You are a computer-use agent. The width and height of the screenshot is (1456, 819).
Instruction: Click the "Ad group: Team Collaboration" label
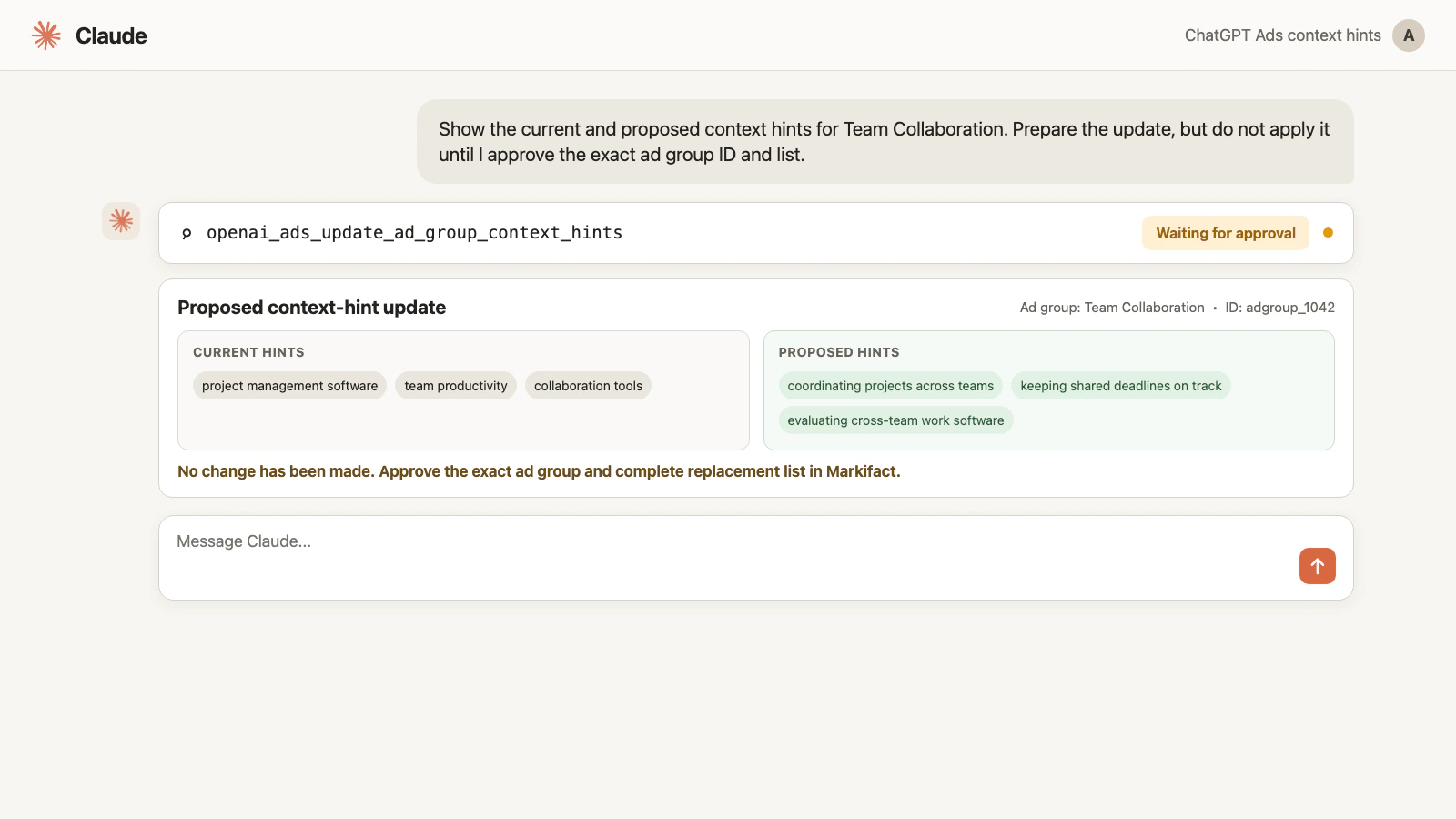(x=1112, y=308)
